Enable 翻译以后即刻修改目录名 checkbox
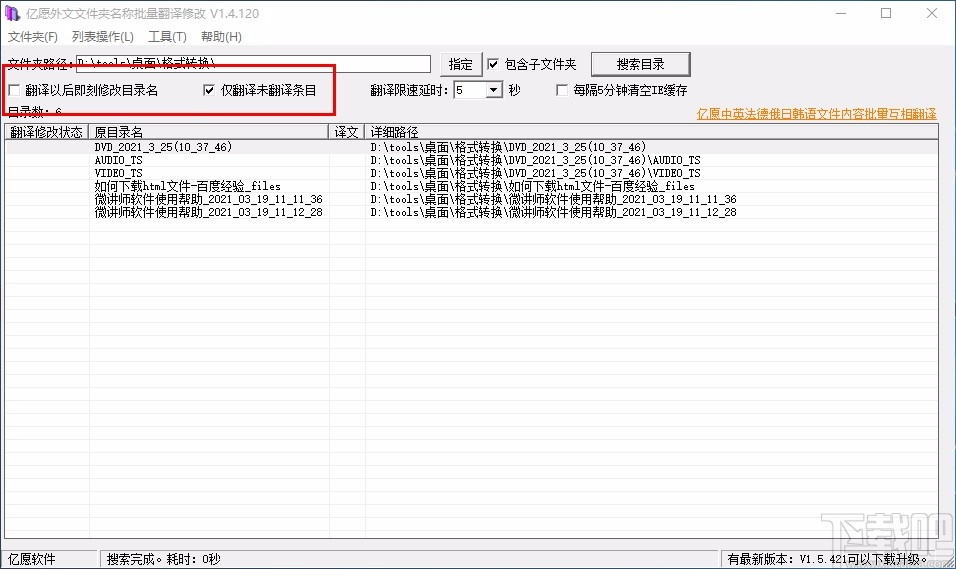The width and height of the screenshot is (956, 569). click(15, 90)
